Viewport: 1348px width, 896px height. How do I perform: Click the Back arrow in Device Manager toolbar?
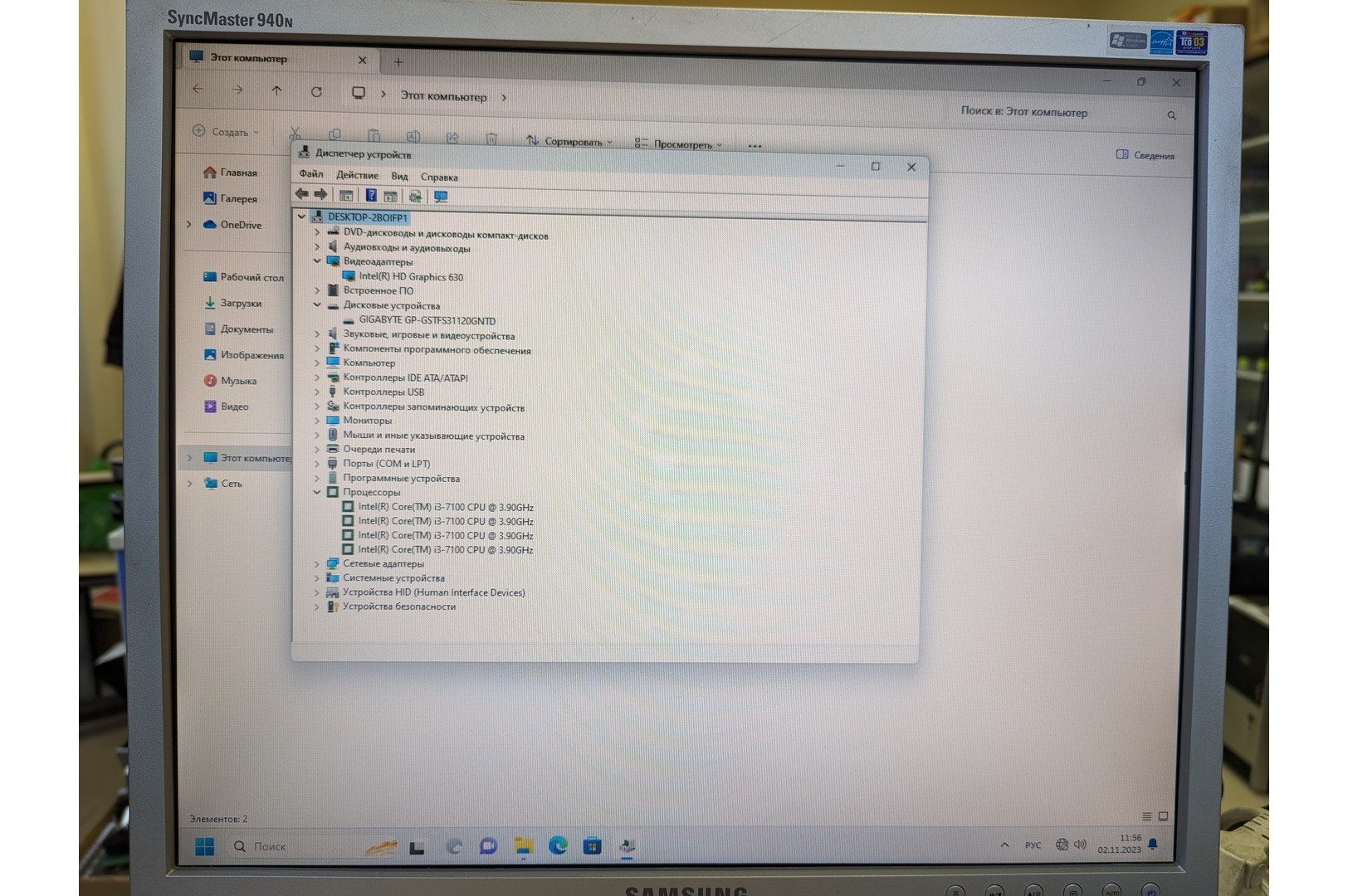pyautogui.click(x=301, y=194)
